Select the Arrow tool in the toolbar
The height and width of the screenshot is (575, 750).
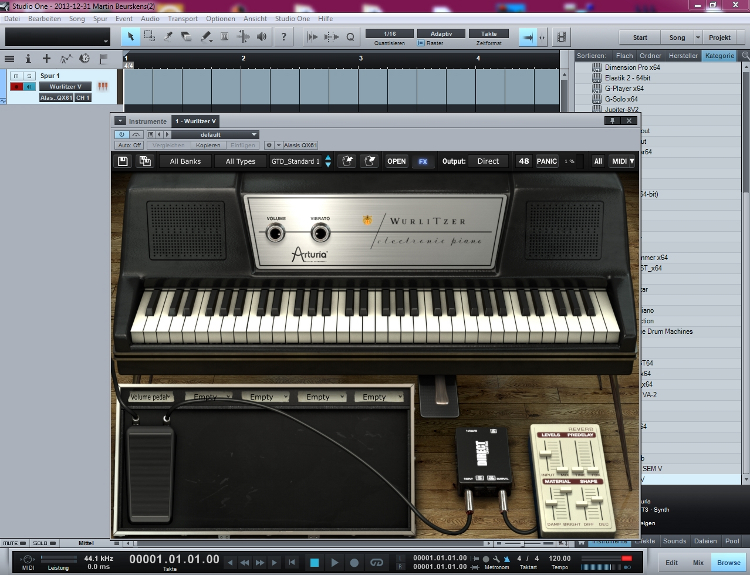pyautogui.click(x=131, y=36)
